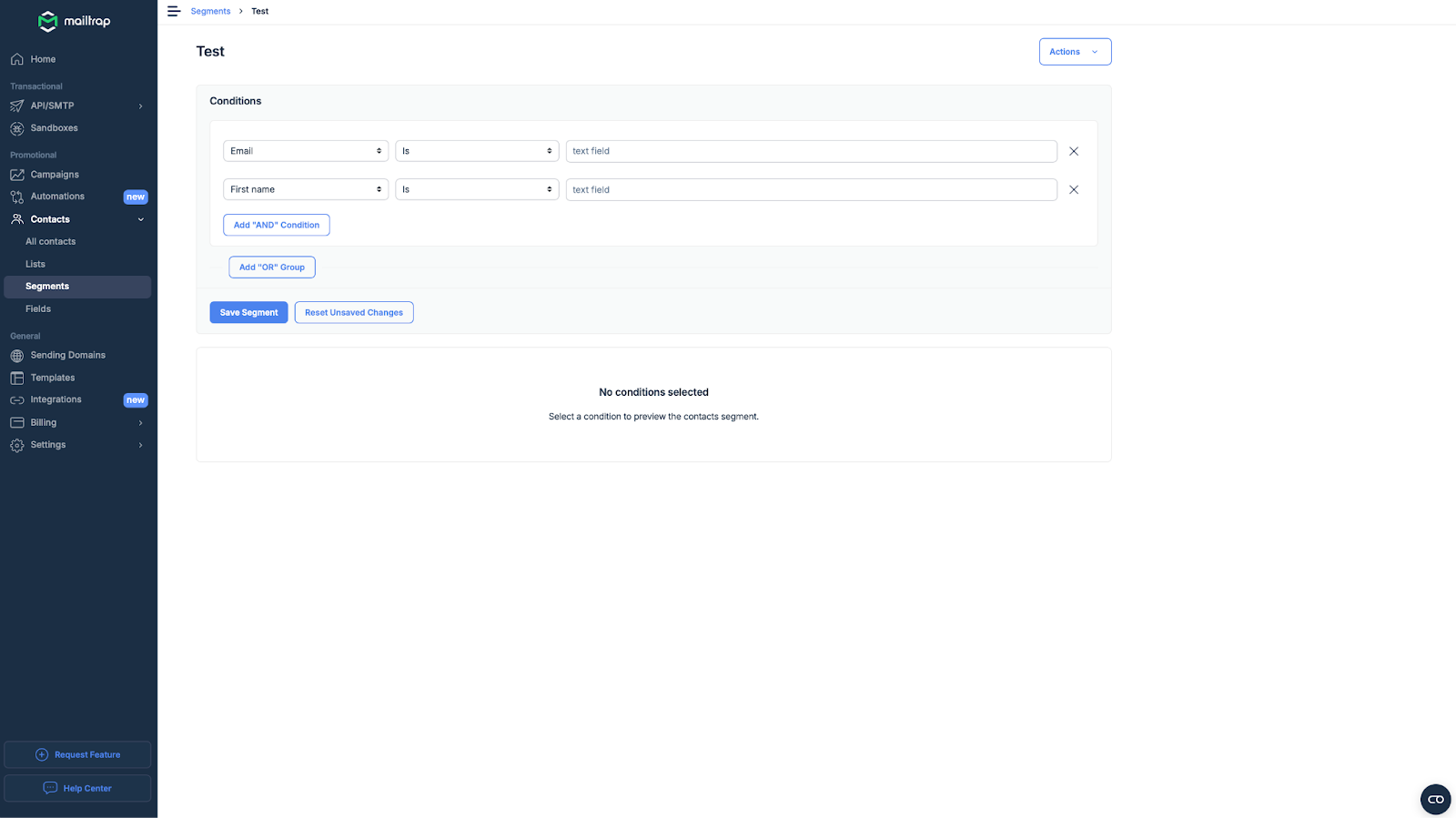Image resolution: width=1456 pixels, height=818 pixels.
Task: Open the Actions dropdown
Action: [1075, 52]
